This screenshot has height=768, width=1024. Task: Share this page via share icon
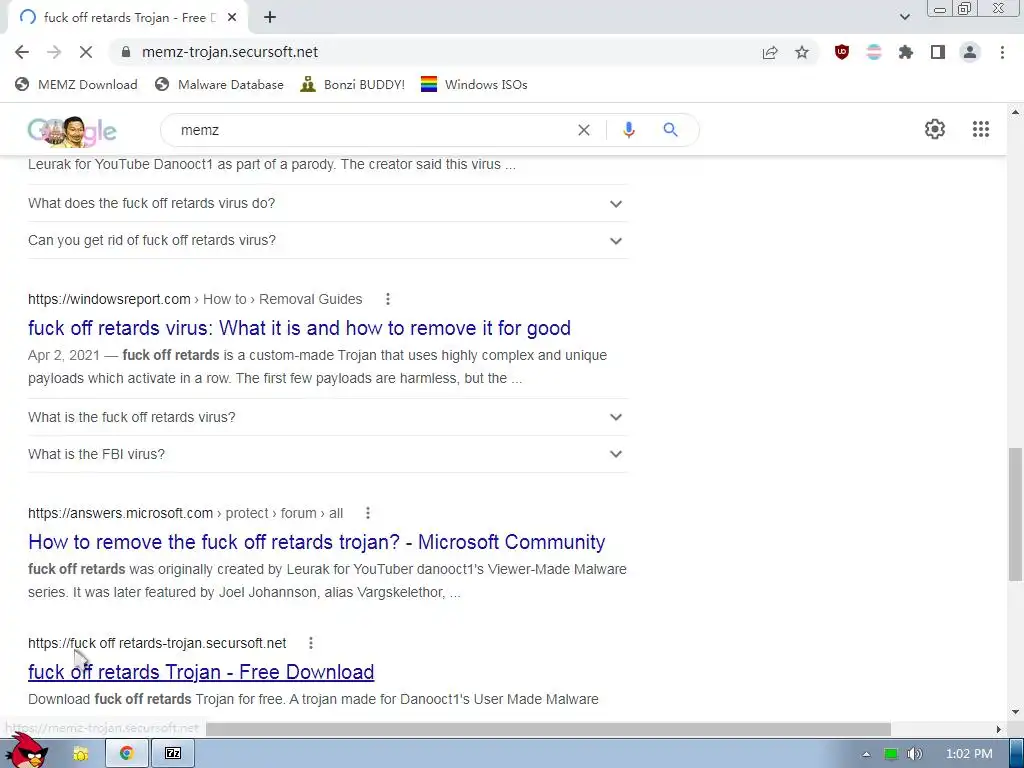(770, 52)
